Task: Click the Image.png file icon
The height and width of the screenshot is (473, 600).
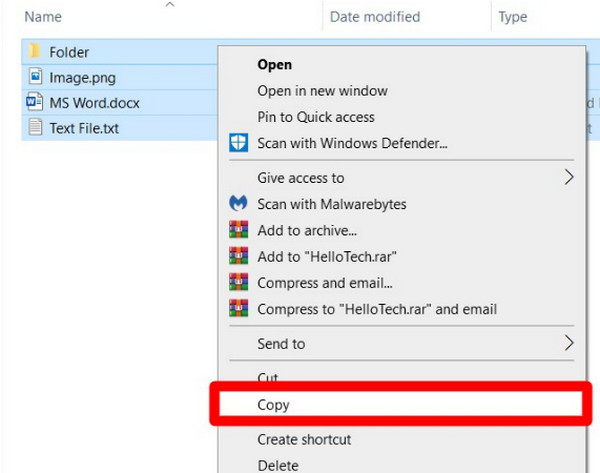Action: pyautogui.click(x=35, y=76)
